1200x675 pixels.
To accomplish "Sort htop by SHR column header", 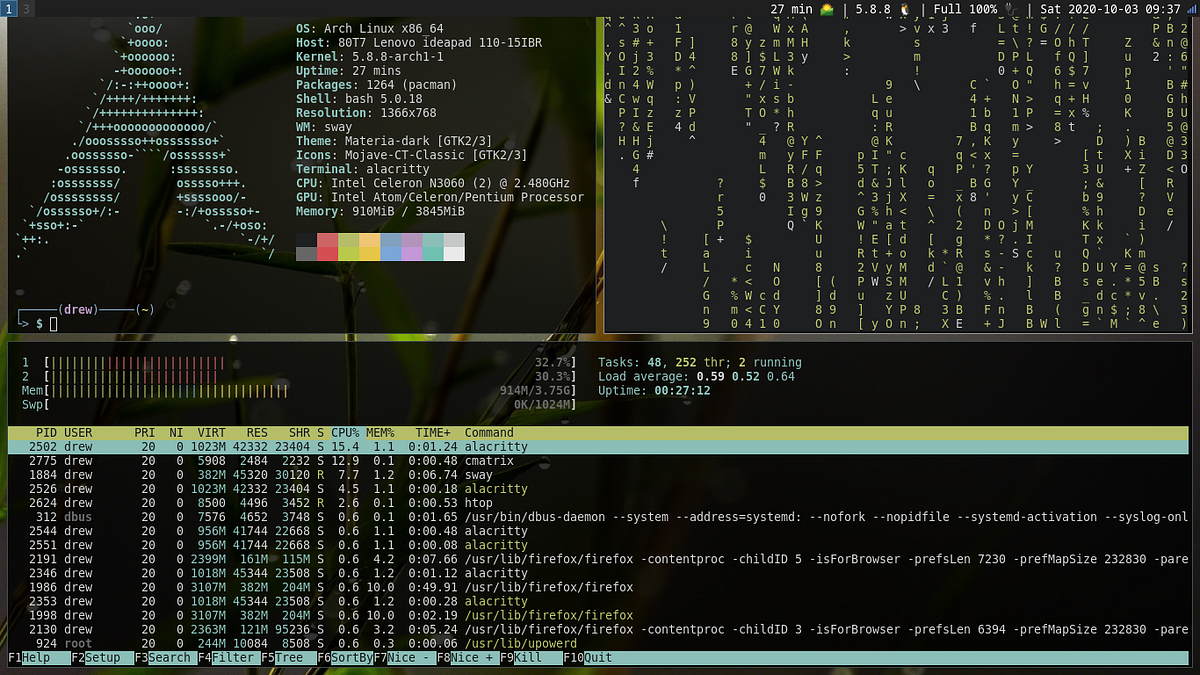I will [x=300, y=433].
